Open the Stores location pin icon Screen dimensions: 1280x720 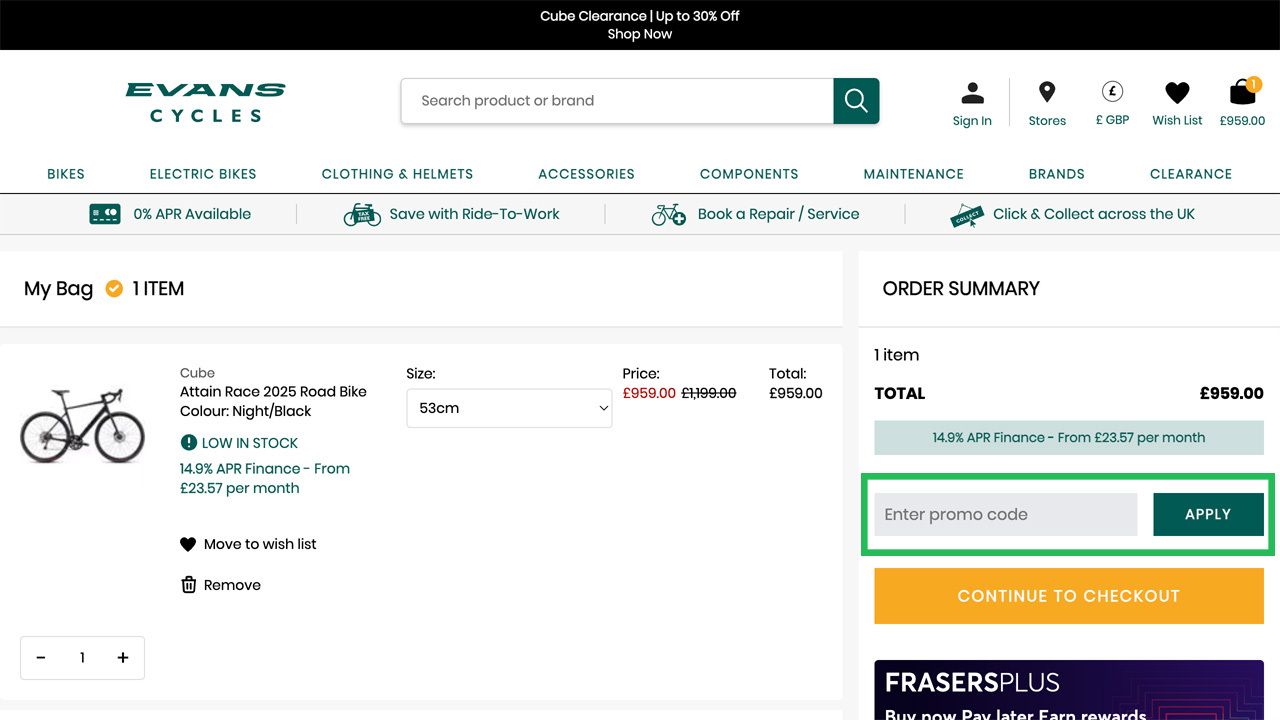tap(1047, 92)
